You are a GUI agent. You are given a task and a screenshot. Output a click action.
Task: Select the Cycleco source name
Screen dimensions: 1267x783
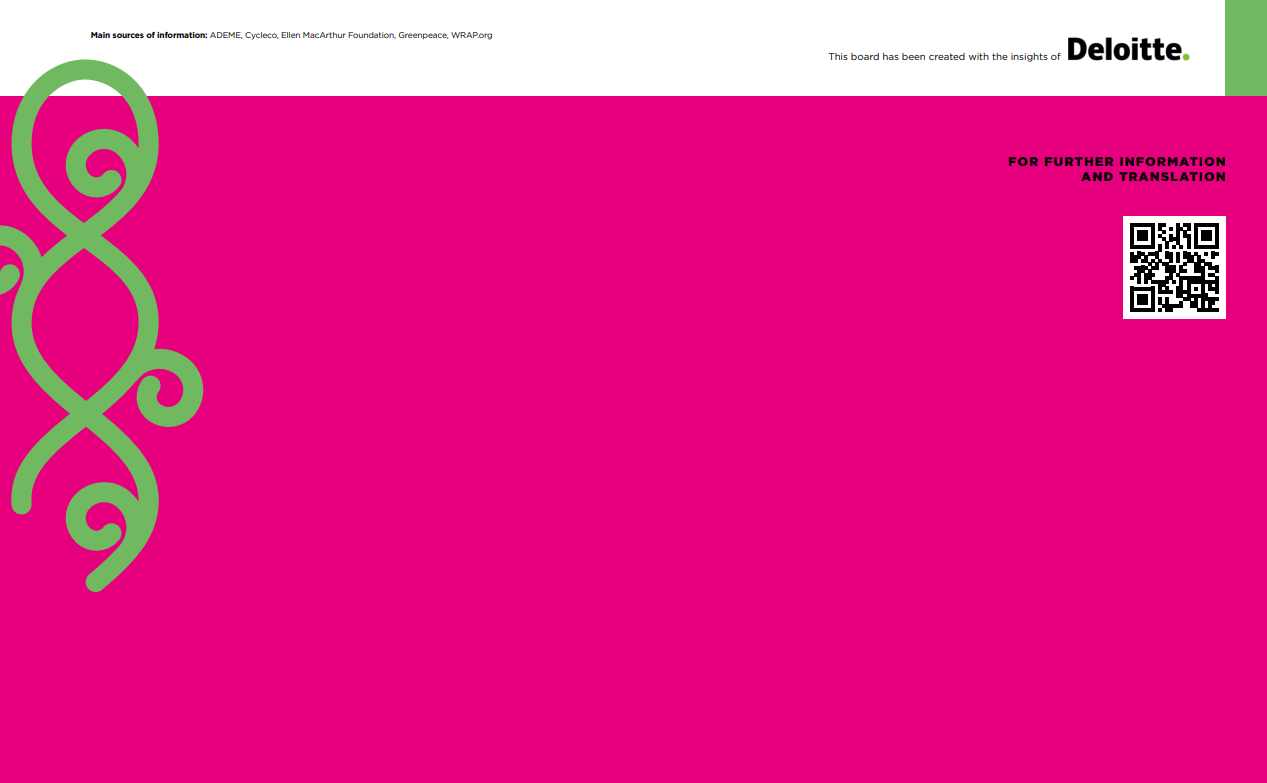[x=261, y=35]
